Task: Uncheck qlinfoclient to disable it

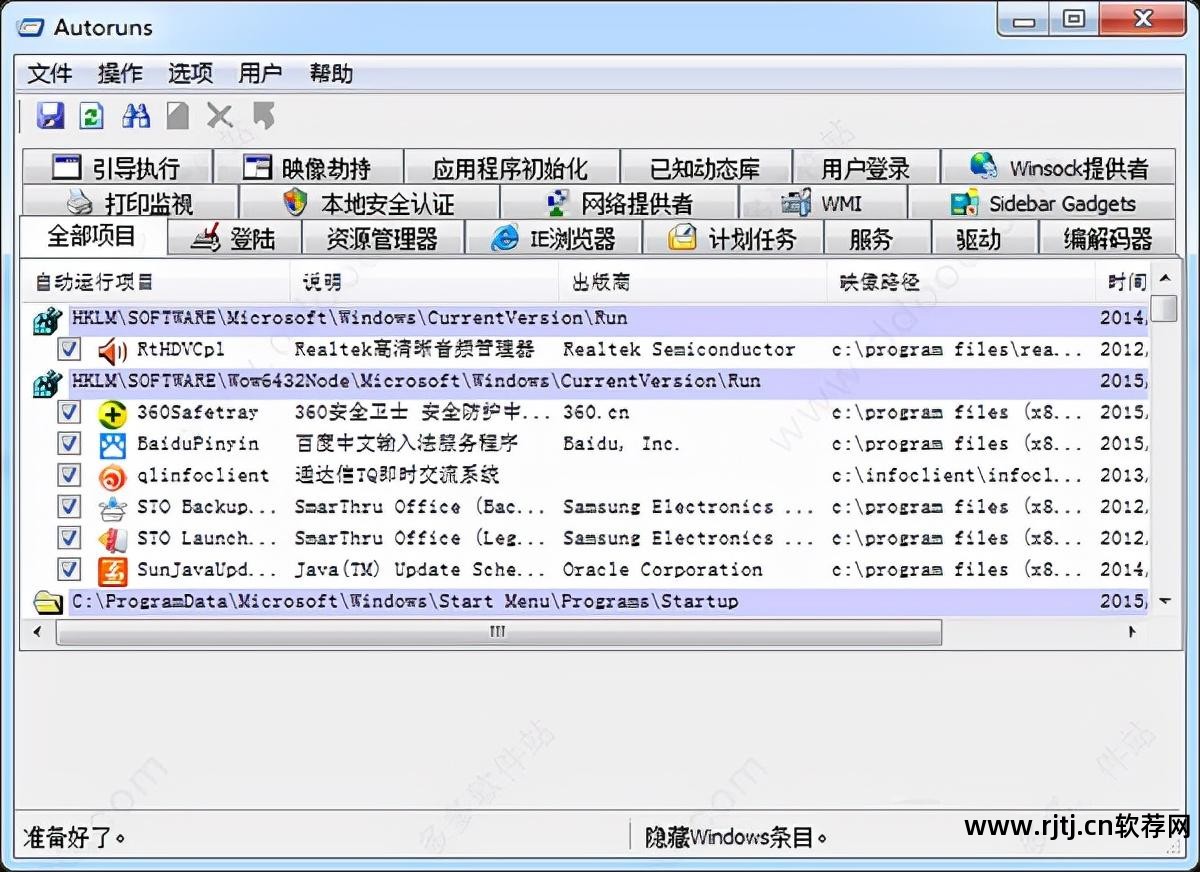Action: pos(67,476)
